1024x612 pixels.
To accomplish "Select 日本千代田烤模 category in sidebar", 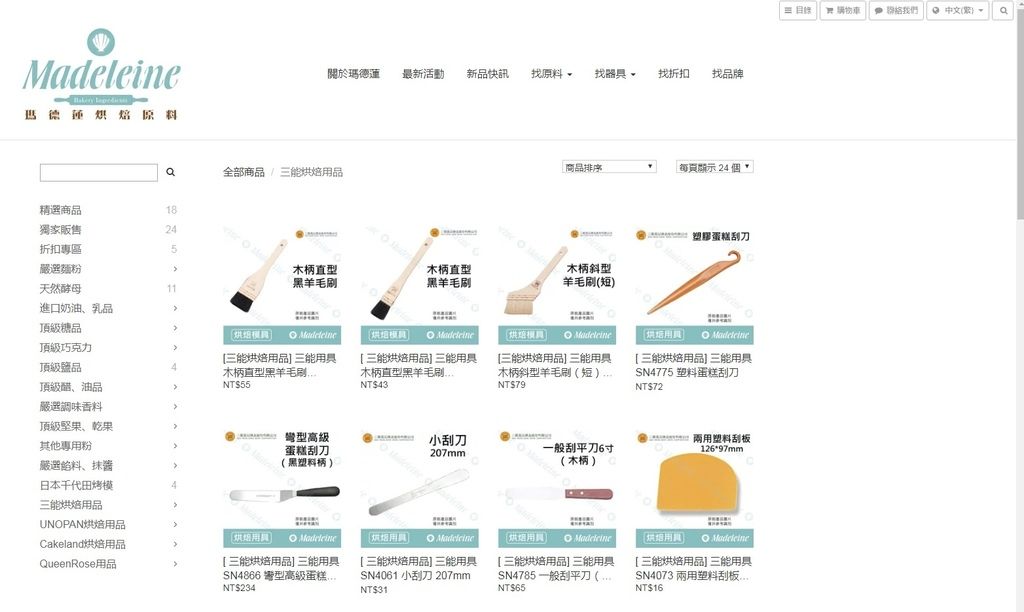I will (x=76, y=485).
